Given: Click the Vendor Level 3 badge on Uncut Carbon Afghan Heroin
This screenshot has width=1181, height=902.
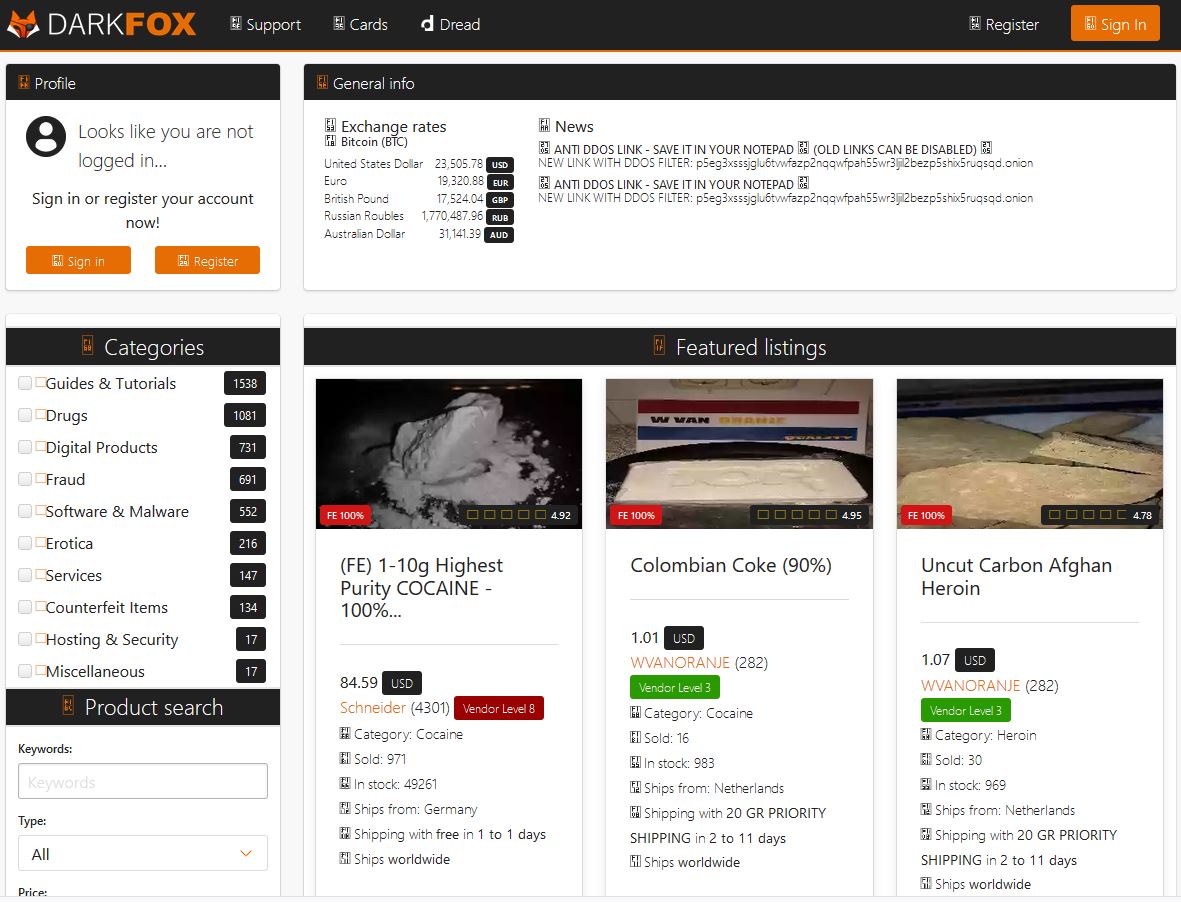Looking at the screenshot, I should 965,710.
